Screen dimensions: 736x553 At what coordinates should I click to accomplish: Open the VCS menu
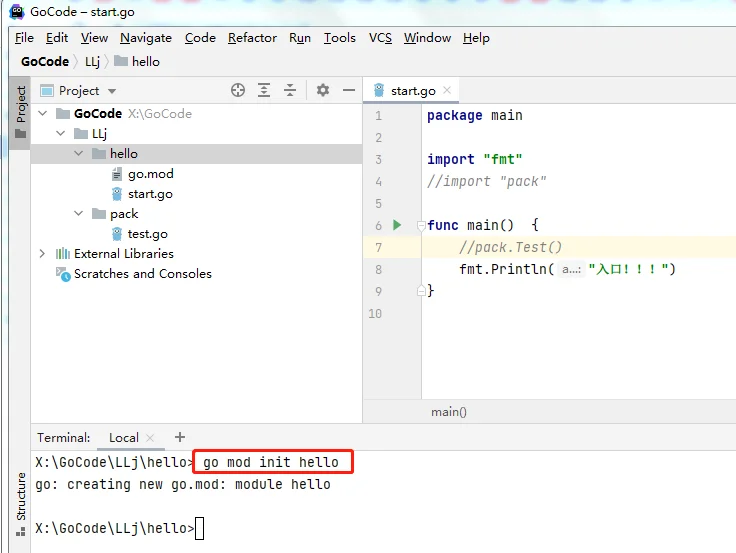coord(380,38)
